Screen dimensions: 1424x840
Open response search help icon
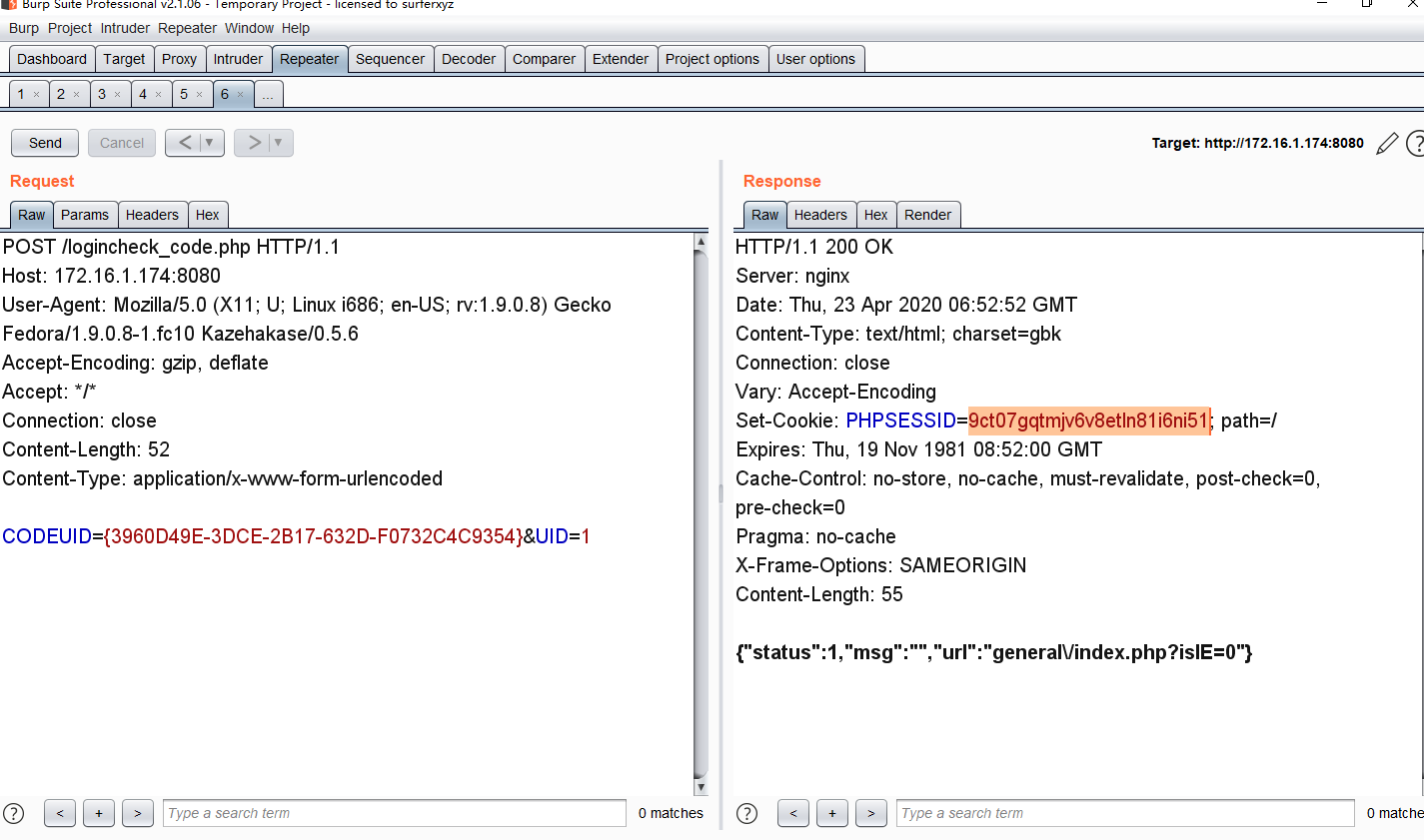tap(746, 813)
